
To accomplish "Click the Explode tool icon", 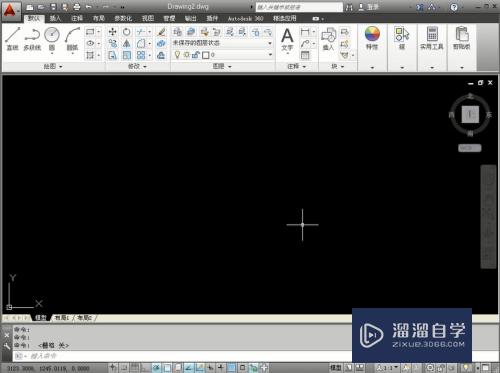I will 161,43.
